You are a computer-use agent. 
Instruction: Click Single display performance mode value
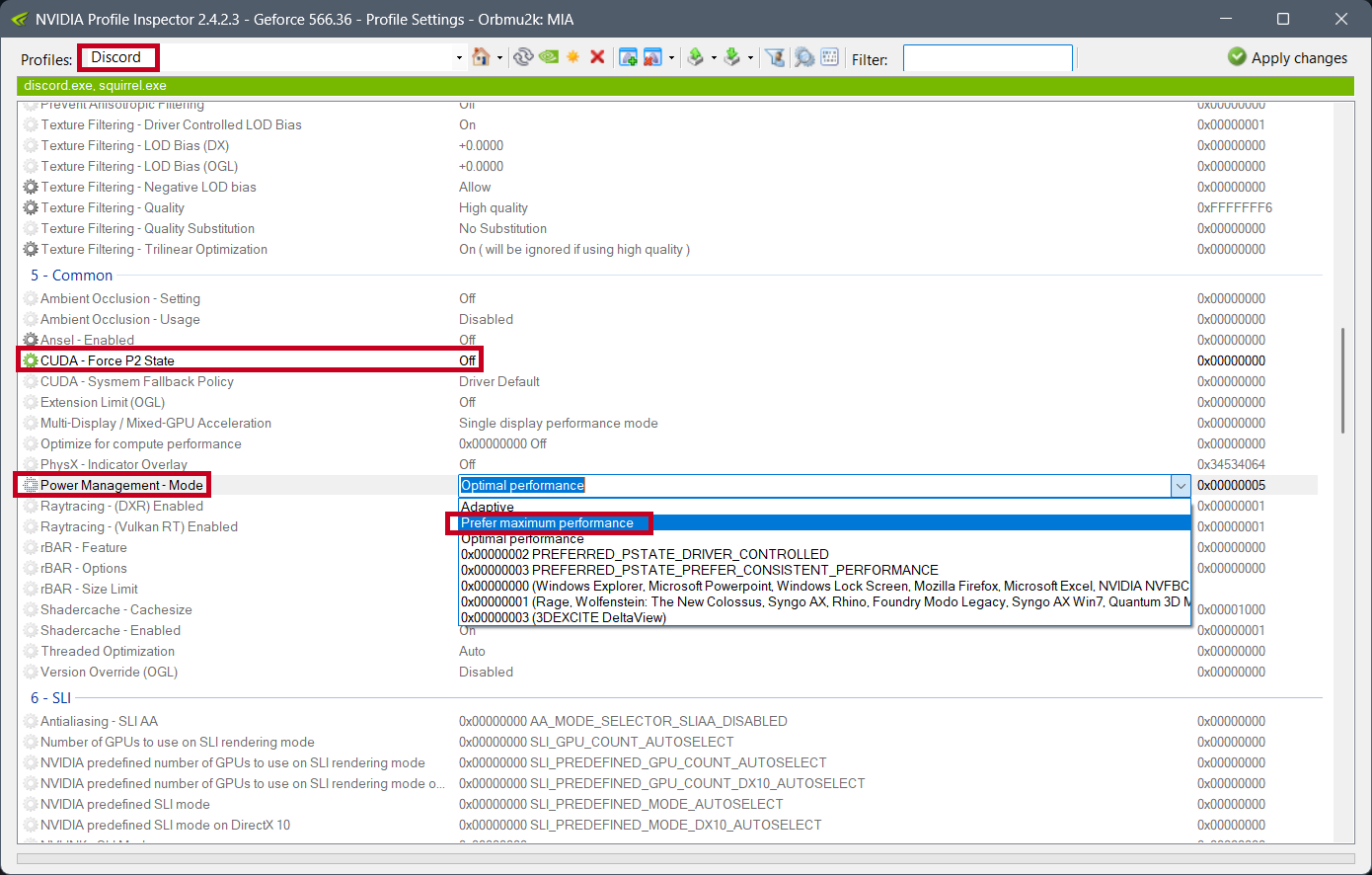pyautogui.click(x=559, y=423)
